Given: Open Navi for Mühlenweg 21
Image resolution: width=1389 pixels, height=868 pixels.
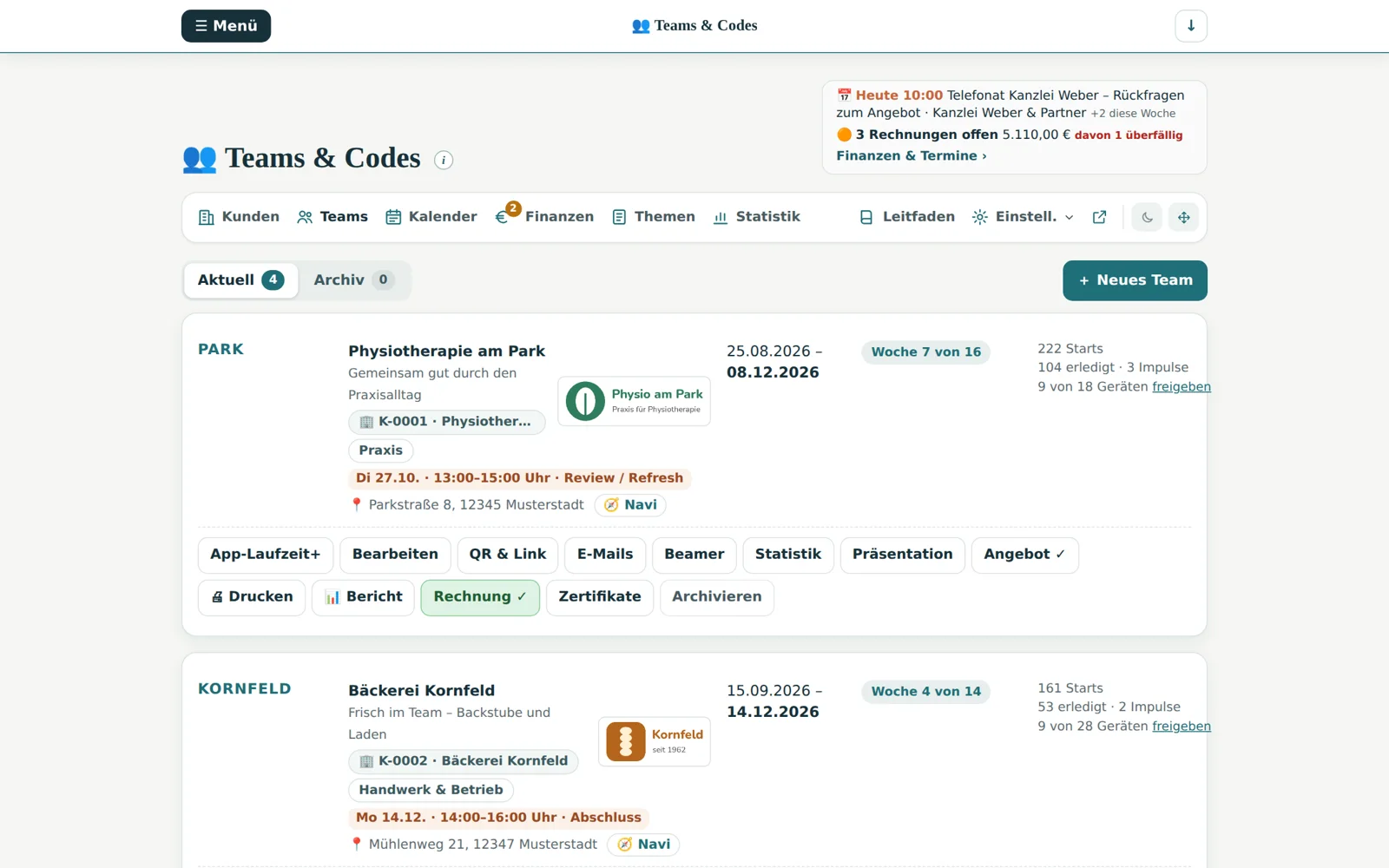Looking at the screenshot, I should 643,845.
